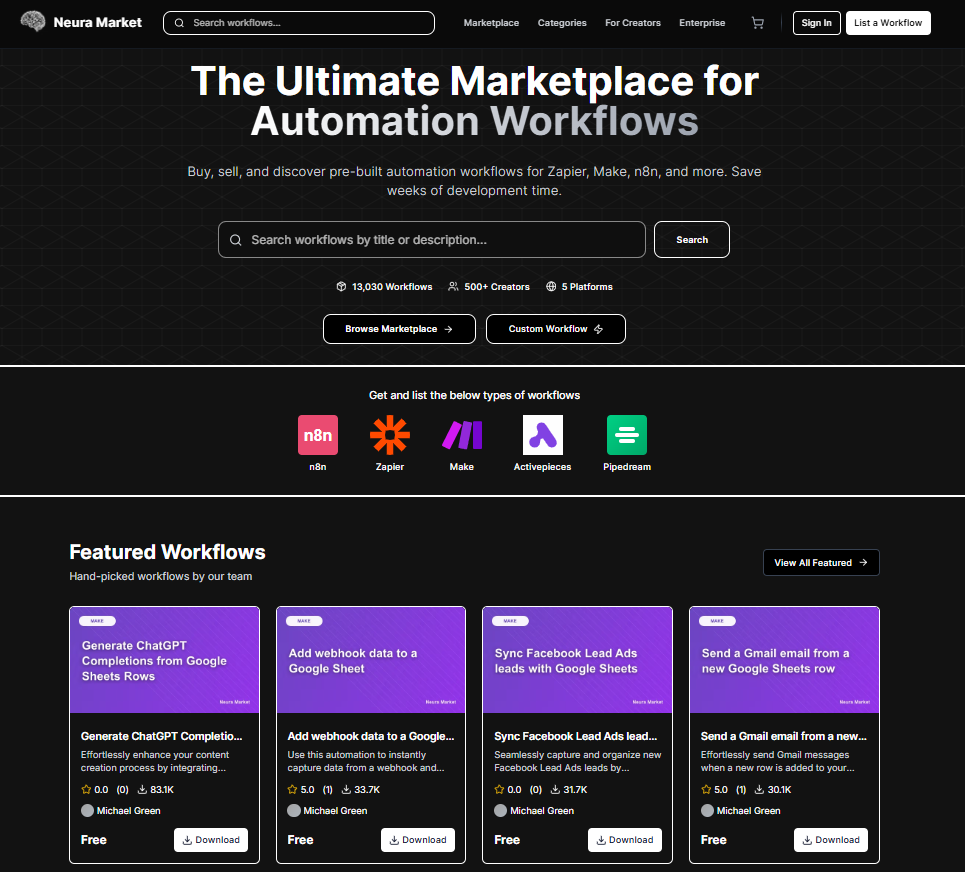Click the MAKE badge on Send Gmail card

pos(717,621)
